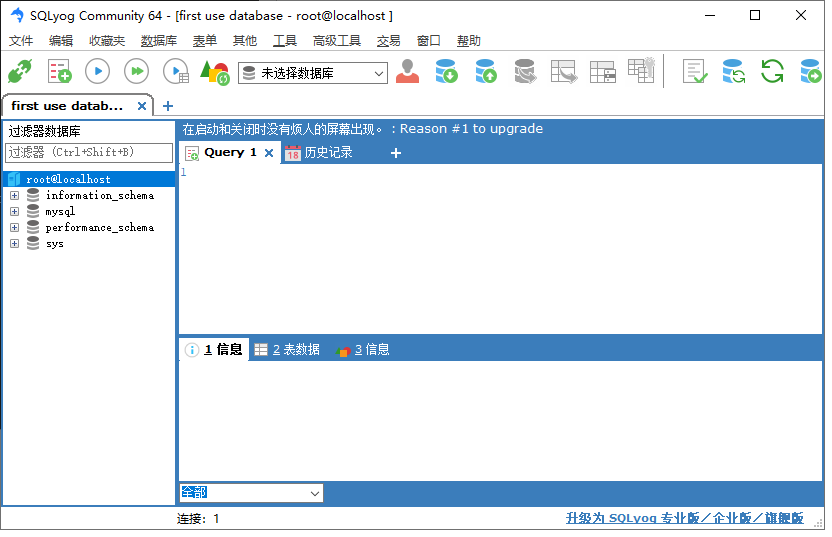Screen dimensions: 832x537
Task: Click the gray copy database icon
Action: pyautogui.click(x=525, y=72)
